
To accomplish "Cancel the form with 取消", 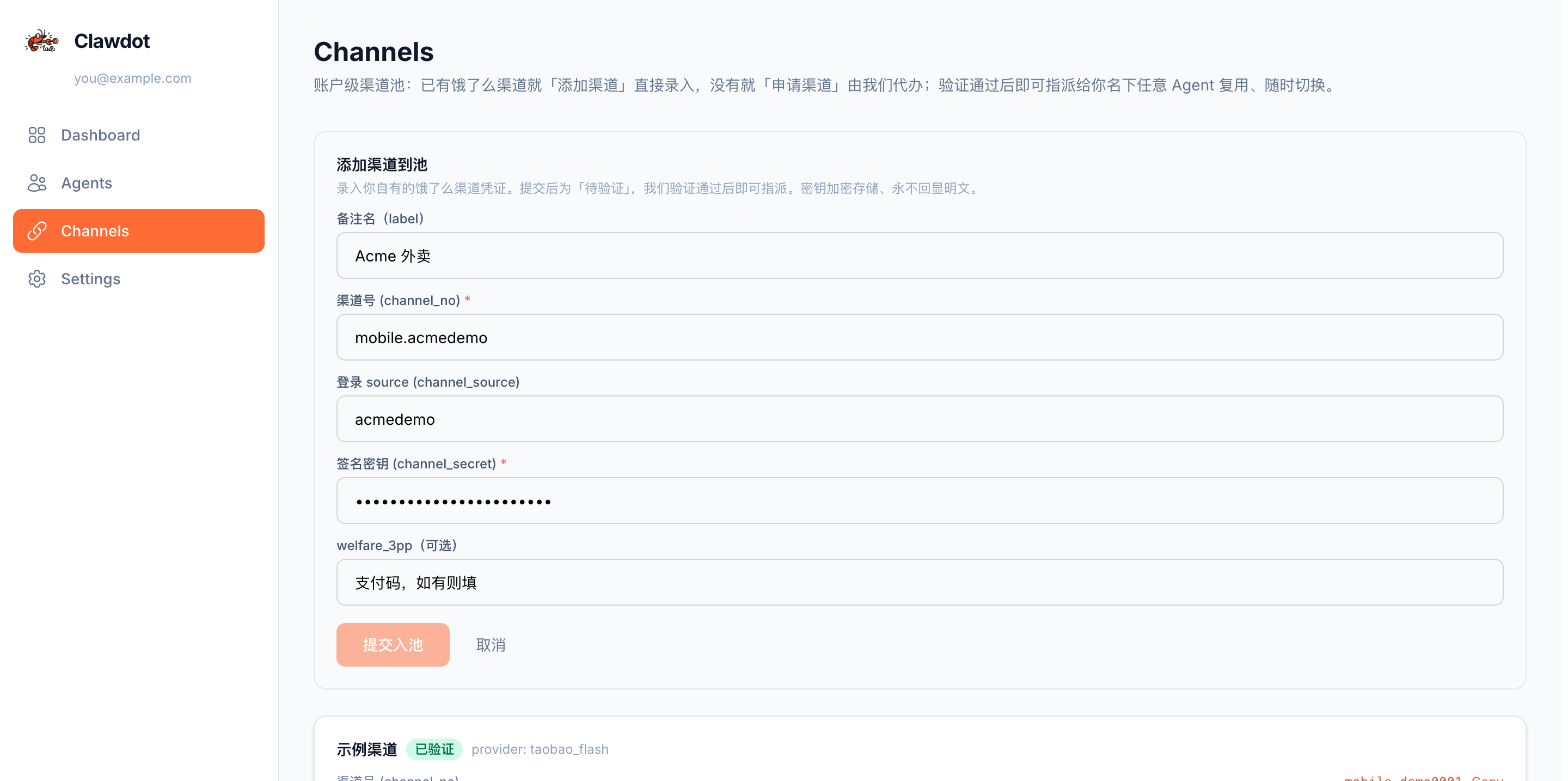I will tap(491, 645).
